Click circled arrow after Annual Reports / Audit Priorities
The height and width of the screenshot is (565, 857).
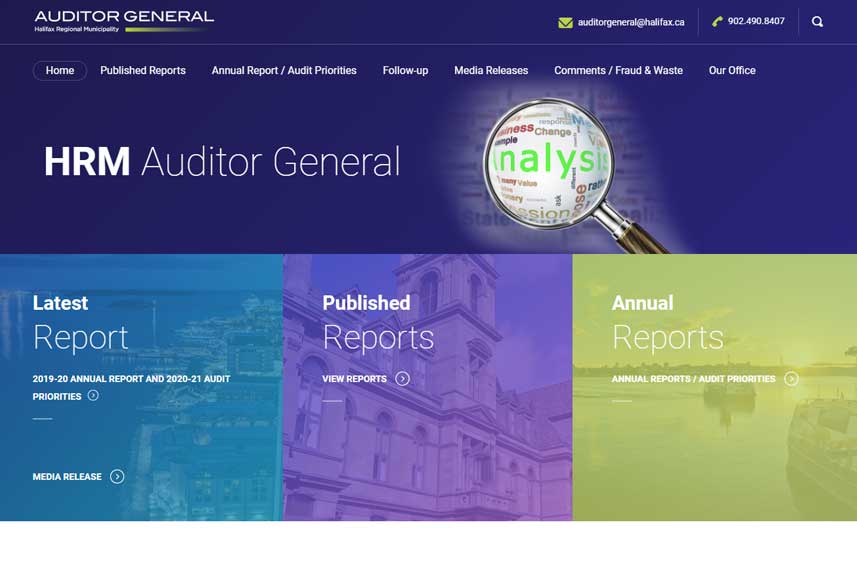point(791,379)
